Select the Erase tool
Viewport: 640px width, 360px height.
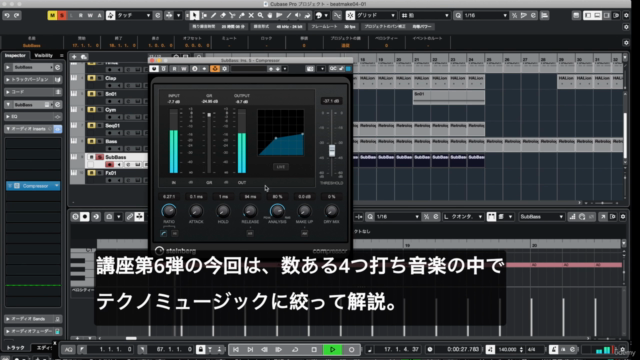[x=223, y=16]
